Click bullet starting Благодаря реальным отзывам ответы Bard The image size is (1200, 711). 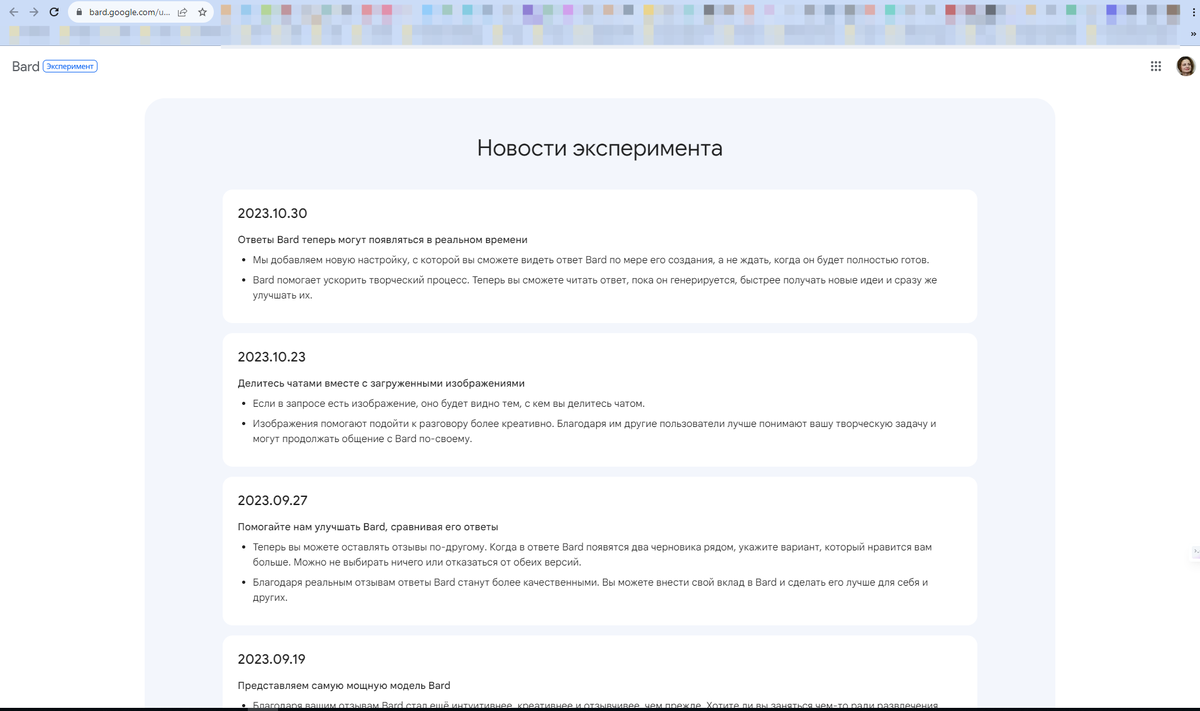[x=590, y=590]
